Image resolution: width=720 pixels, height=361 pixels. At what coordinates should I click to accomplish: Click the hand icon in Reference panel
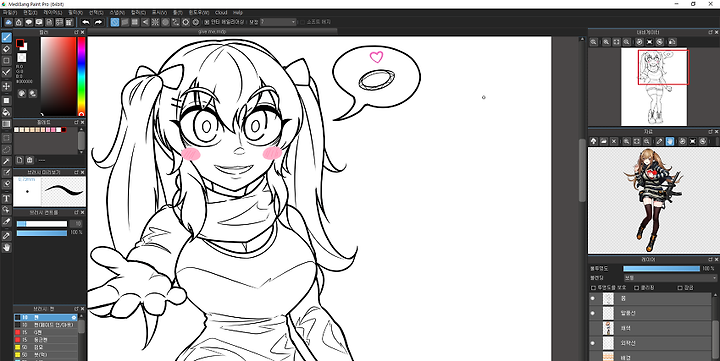(x=669, y=141)
